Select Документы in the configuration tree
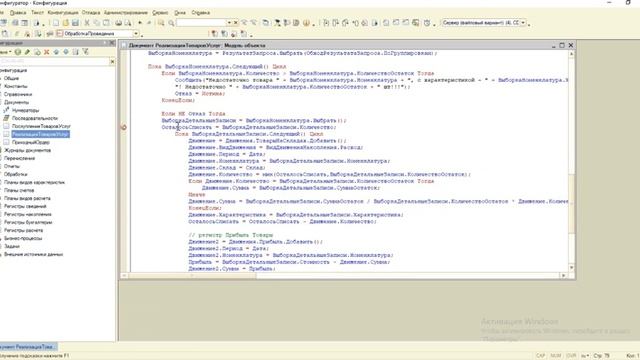 pyautogui.click(x=17, y=102)
